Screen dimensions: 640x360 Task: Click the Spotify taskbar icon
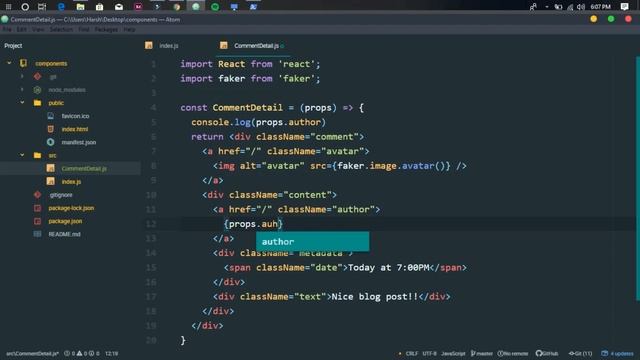coord(215,7)
